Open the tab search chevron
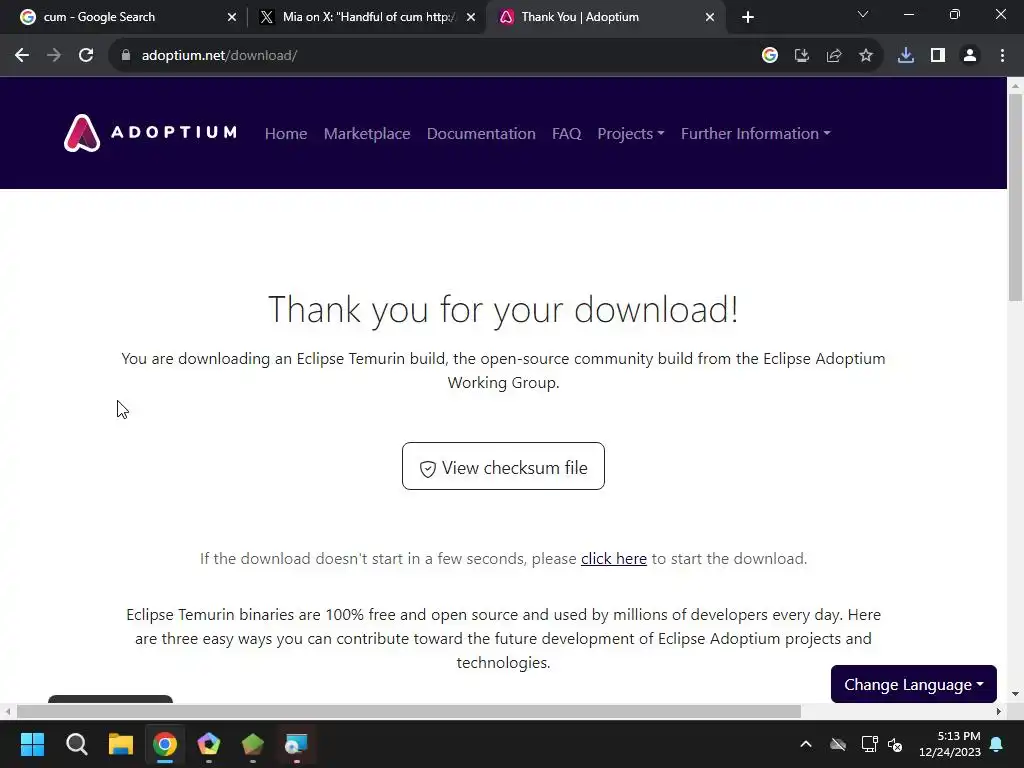Viewport: 1024px width, 768px height. [x=863, y=14]
